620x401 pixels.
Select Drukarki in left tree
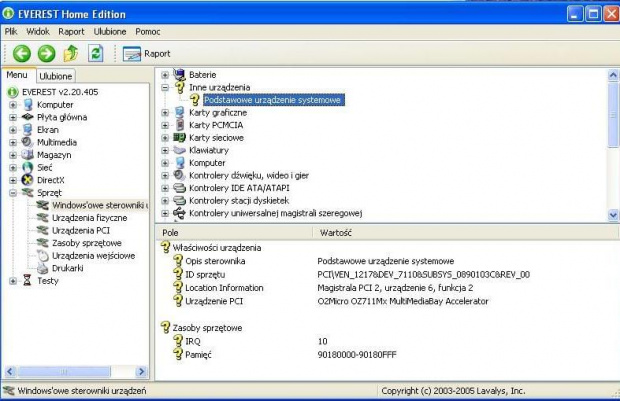(x=68, y=268)
